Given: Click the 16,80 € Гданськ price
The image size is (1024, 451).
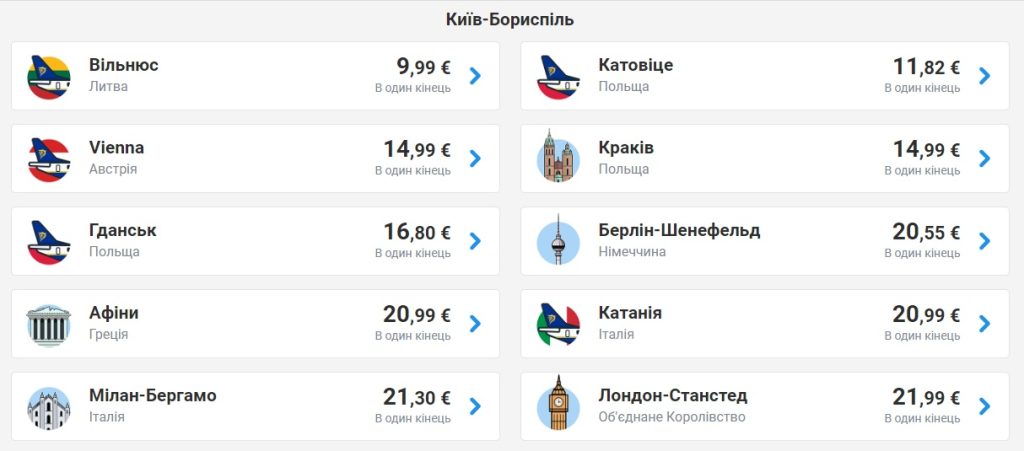Looking at the screenshot, I should (x=417, y=233).
